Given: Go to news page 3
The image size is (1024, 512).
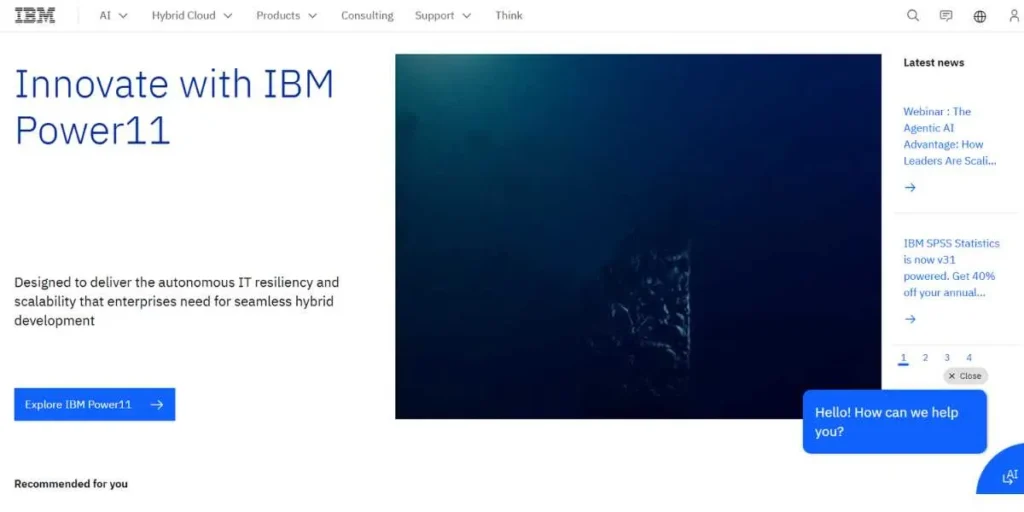Looking at the screenshot, I should pos(947,358).
